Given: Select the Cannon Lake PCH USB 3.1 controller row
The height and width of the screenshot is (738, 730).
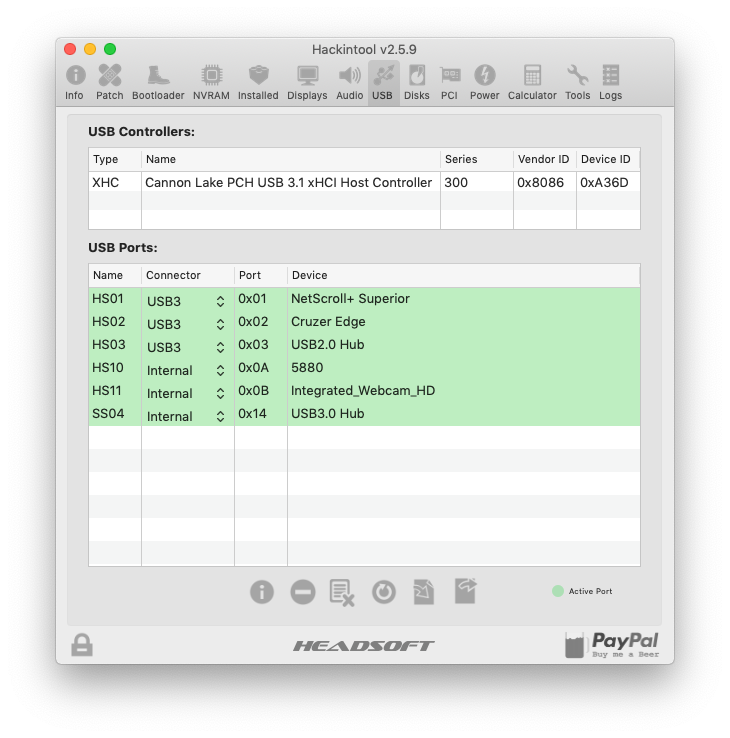Looking at the screenshot, I should [x=364, y=182].
